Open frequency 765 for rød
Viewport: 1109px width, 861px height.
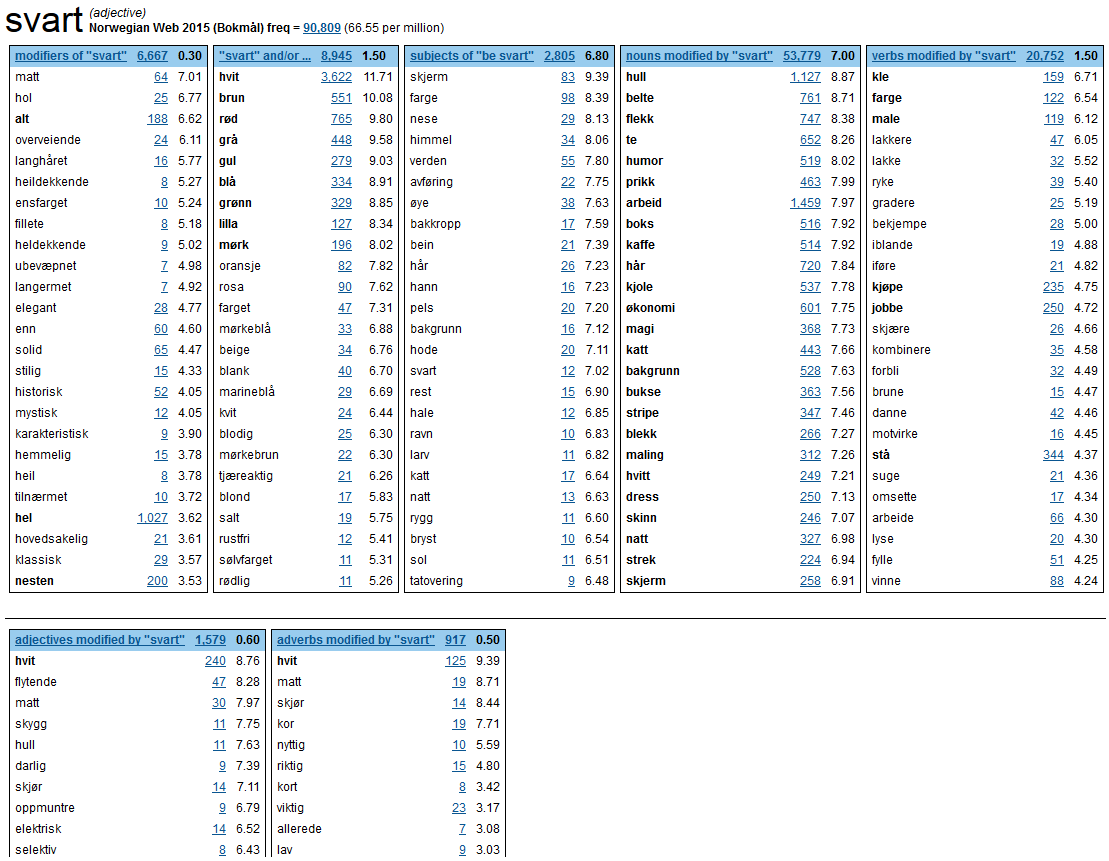[341, 119]
